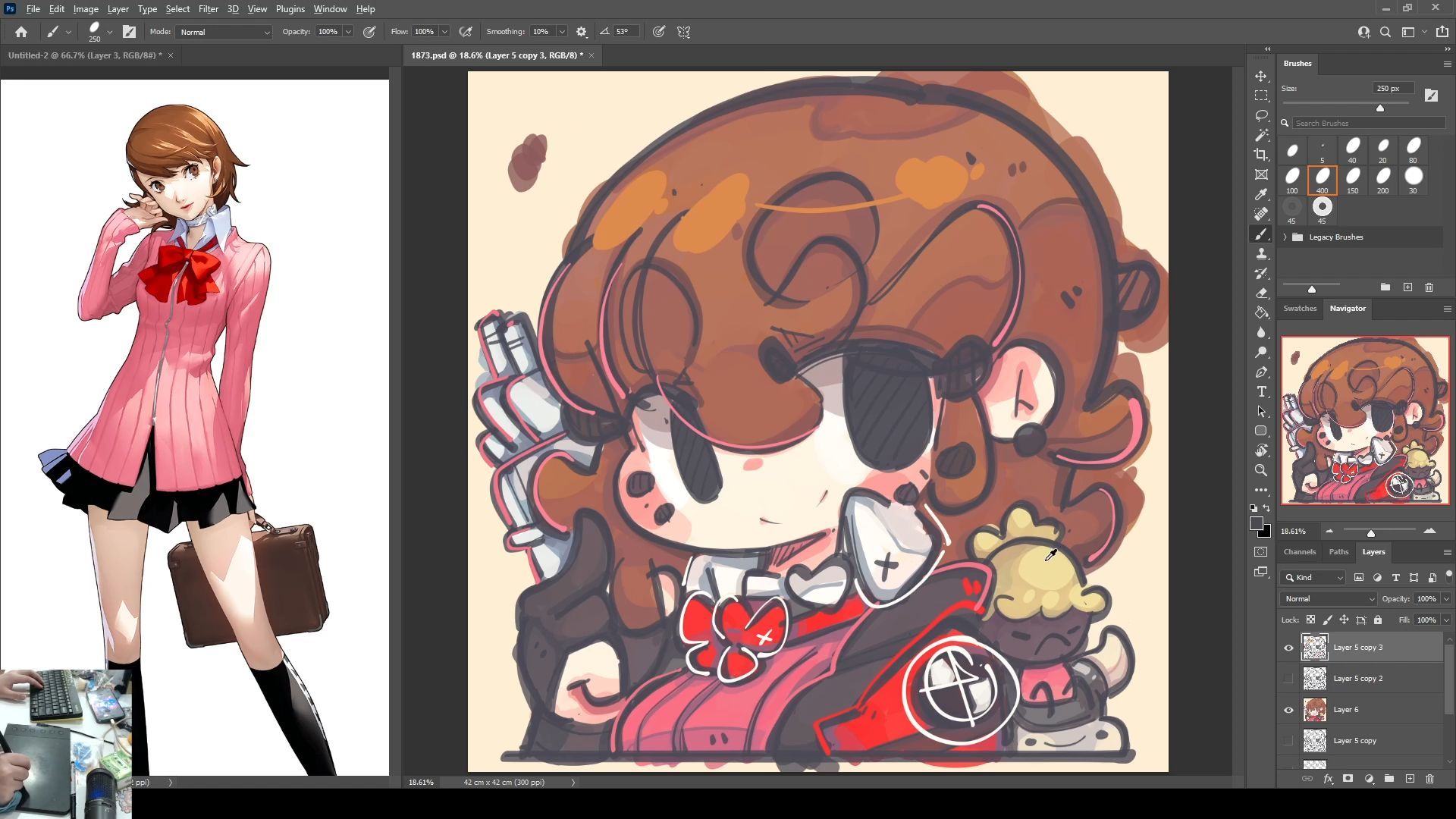The width and height of the screenshot is (1456, 819).
Task: Toggle pressure for opacity button
Action: [x=369, y=32]
